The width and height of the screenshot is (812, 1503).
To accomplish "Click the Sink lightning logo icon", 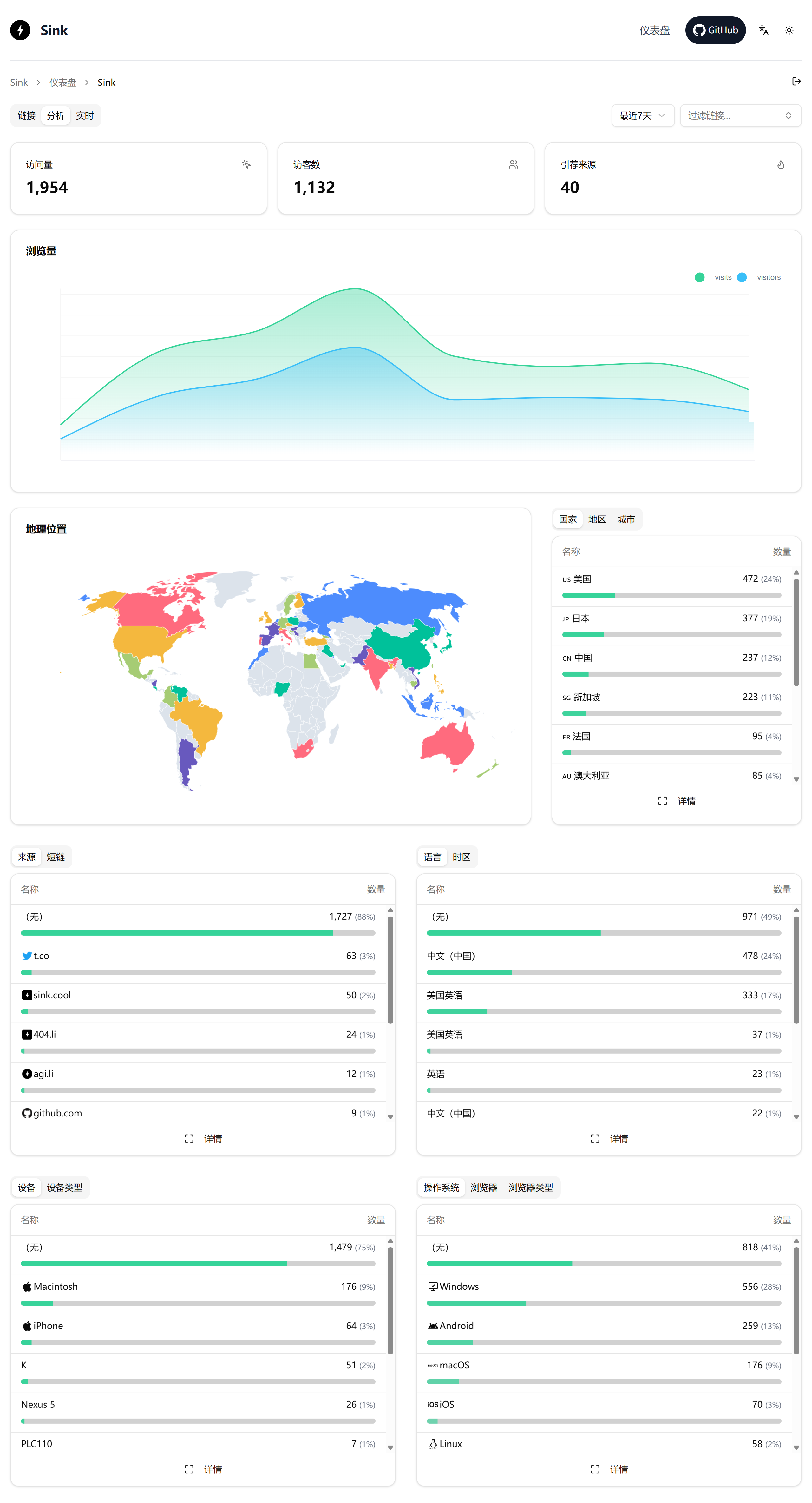I will 20,30.
